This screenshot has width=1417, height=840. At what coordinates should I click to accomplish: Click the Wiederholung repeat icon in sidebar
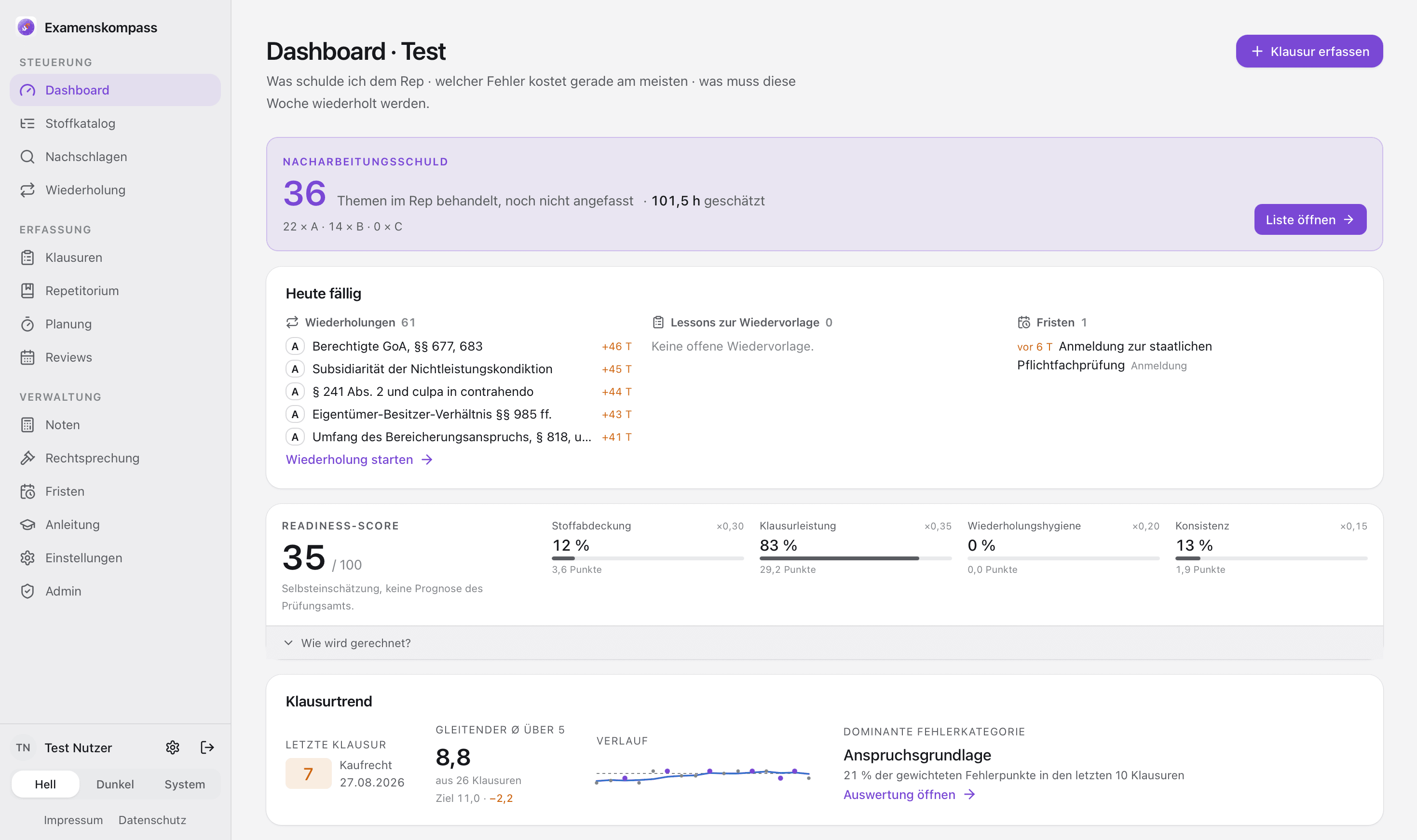(x=27, y=190)
